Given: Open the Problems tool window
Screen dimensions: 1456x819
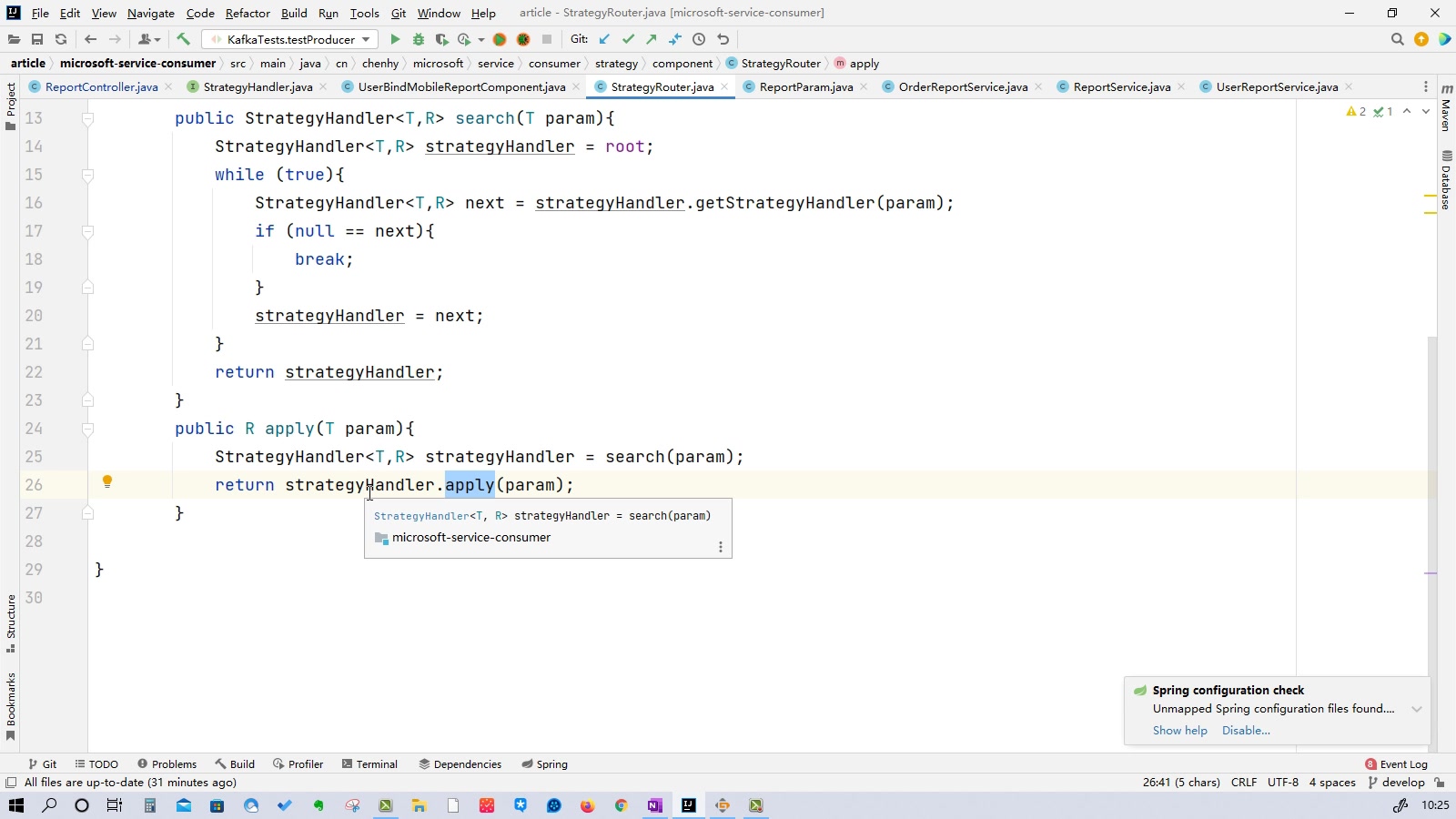Looking at the screenshot, I should [x=167, y=764].
